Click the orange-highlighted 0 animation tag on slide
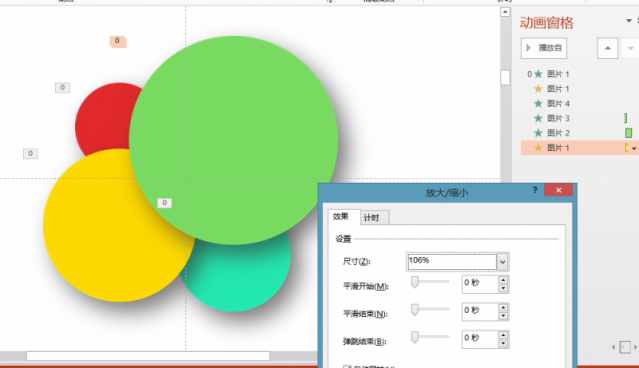The image size is (639, 368). pyautogui.click(x=118, y=41)
